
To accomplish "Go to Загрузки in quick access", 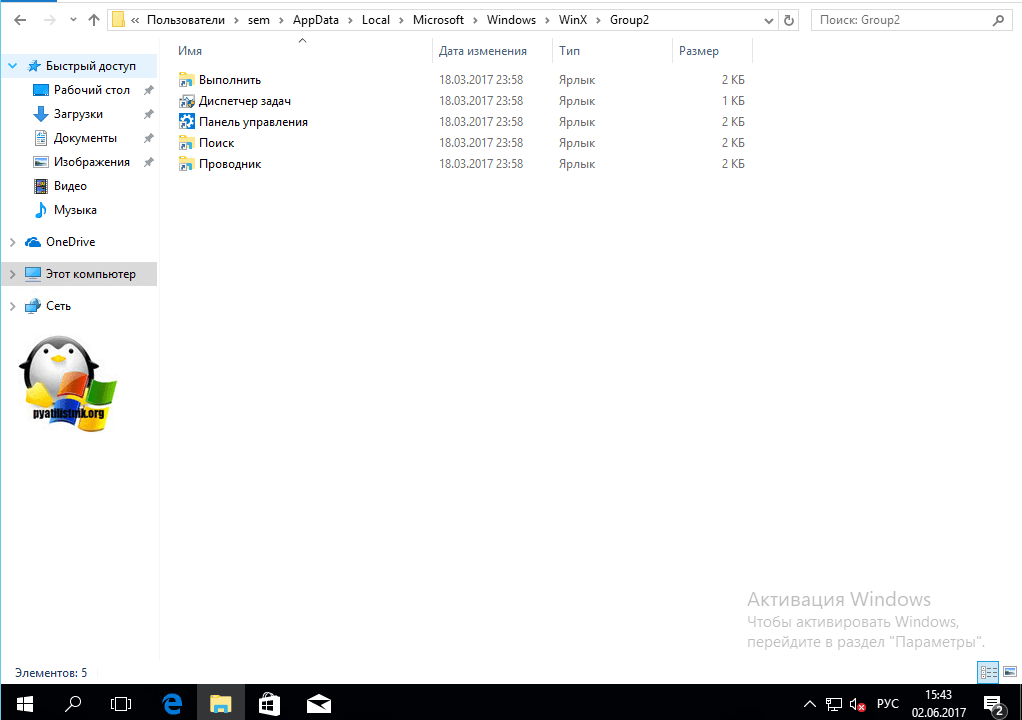I will (78, 114).
